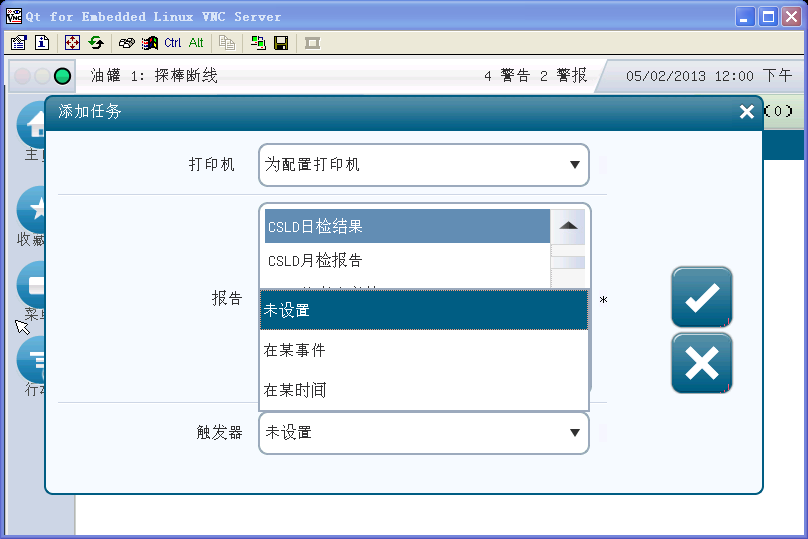The height and width of the screenshot is (539, 808).
Task: Toggle the Alt key toolbar button
Action: click(196, 43)
